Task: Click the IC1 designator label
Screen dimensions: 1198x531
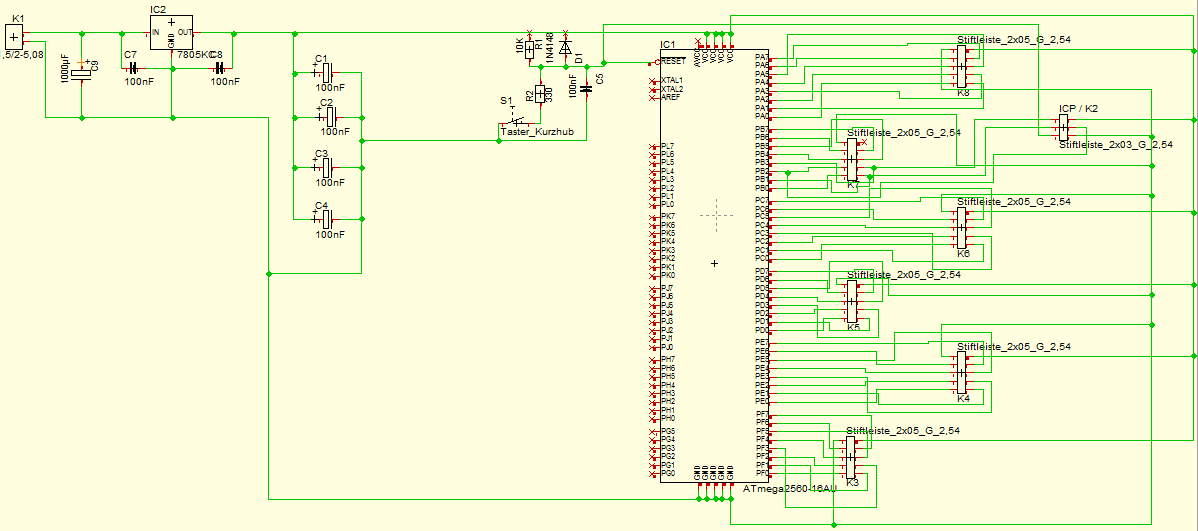Action: coord(667,47)
